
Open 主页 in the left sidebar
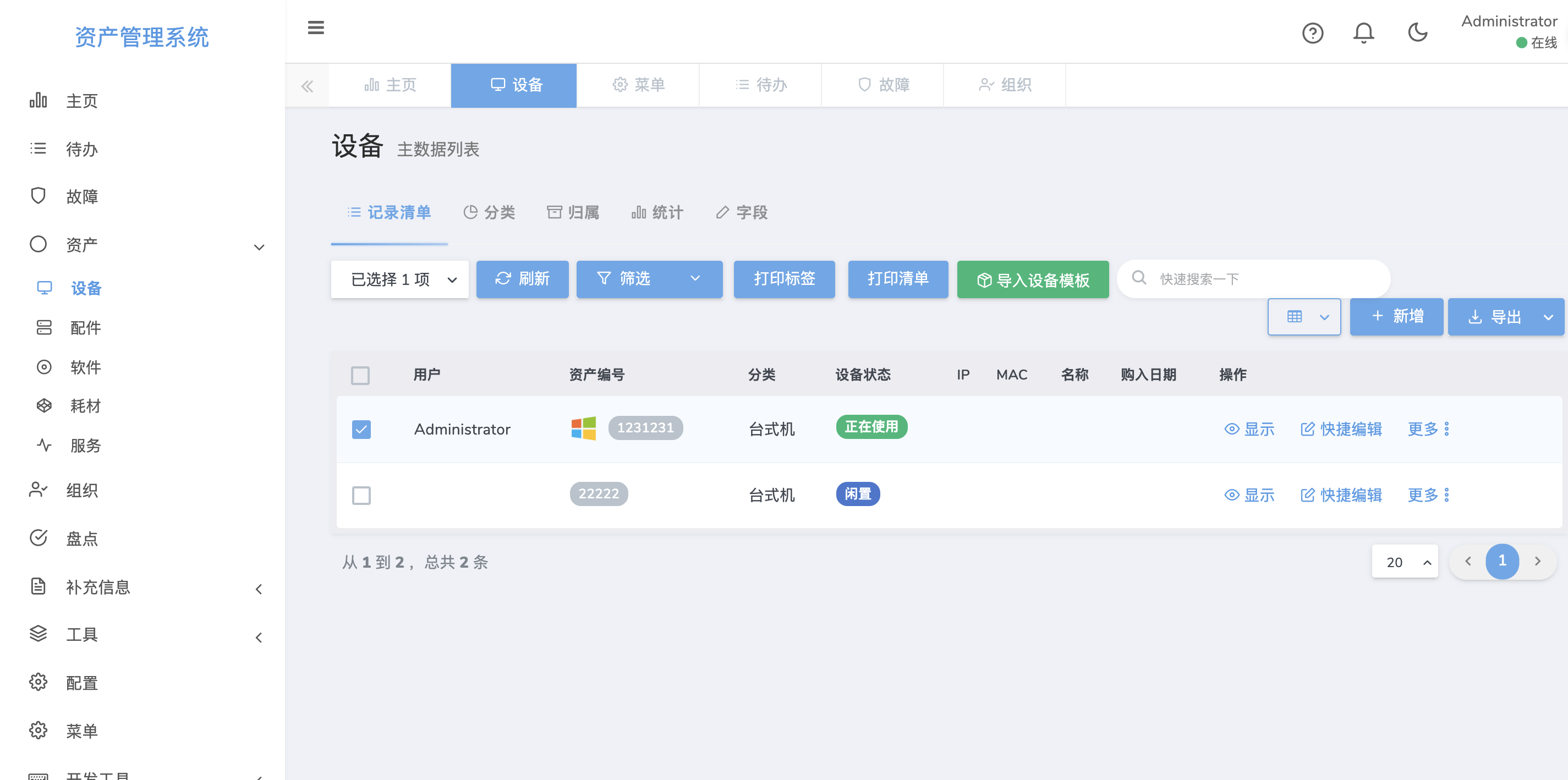pos(81,101)
